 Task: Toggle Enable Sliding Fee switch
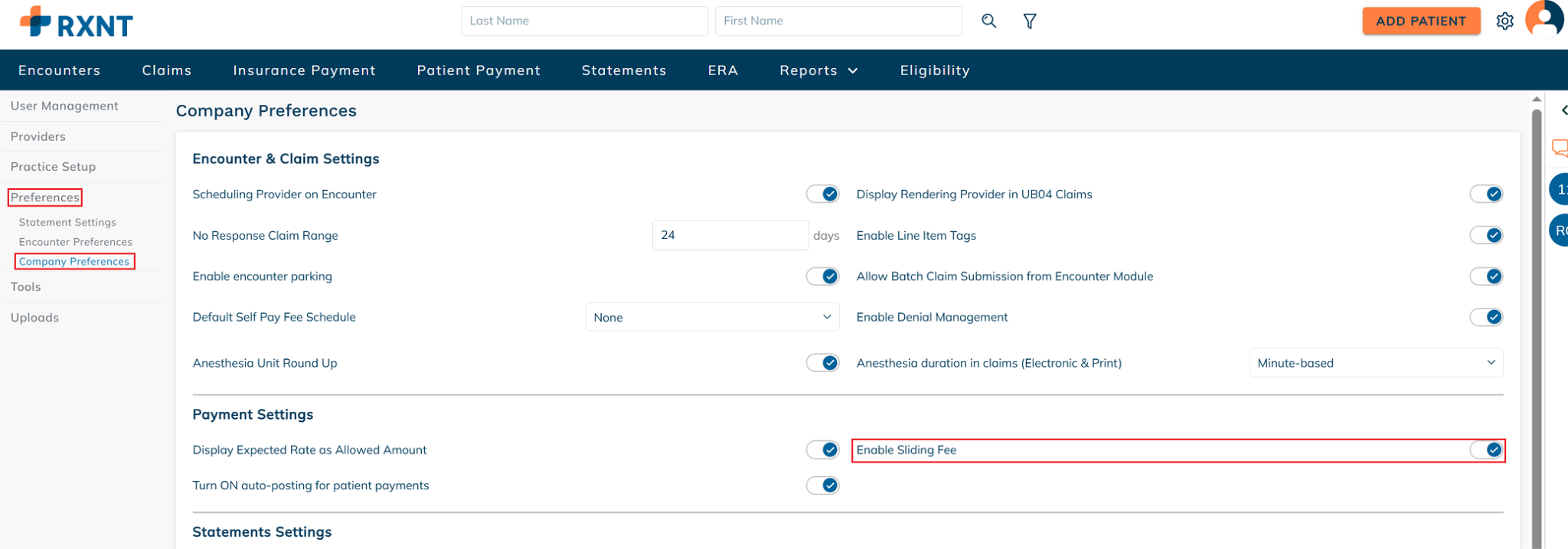click(x=1487, y=449)
